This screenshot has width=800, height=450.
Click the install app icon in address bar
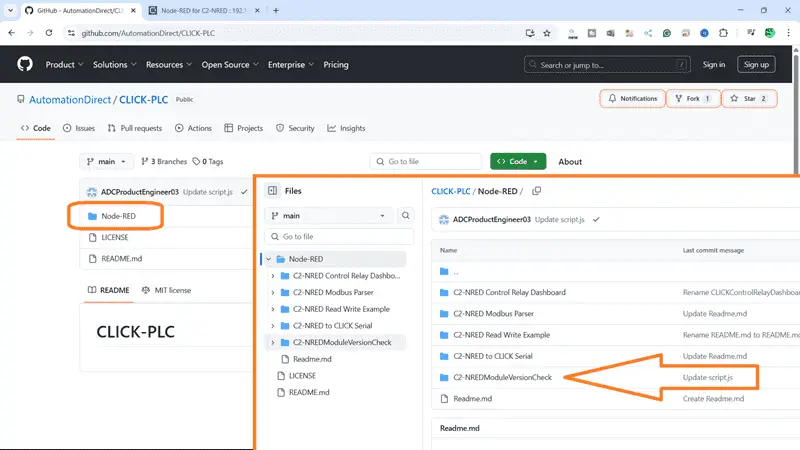pos(530,33)
